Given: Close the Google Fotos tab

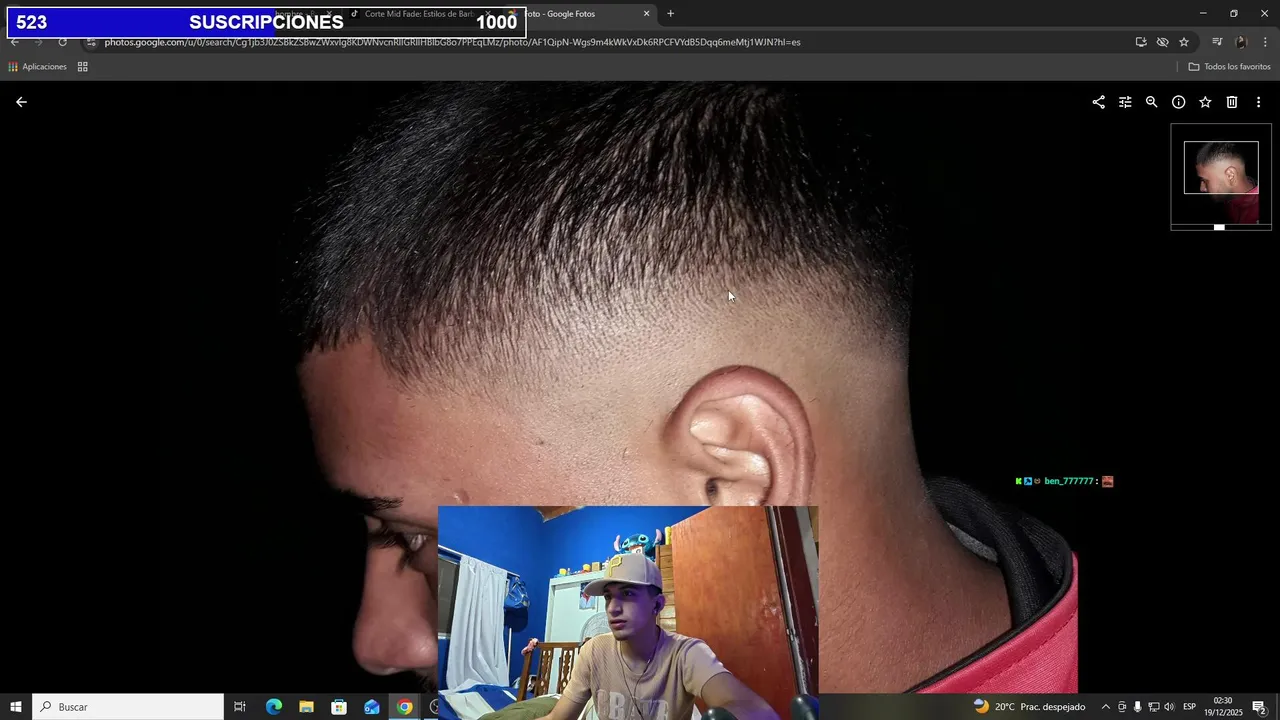Looking at the screenshot, I should (x=646, y=14).
